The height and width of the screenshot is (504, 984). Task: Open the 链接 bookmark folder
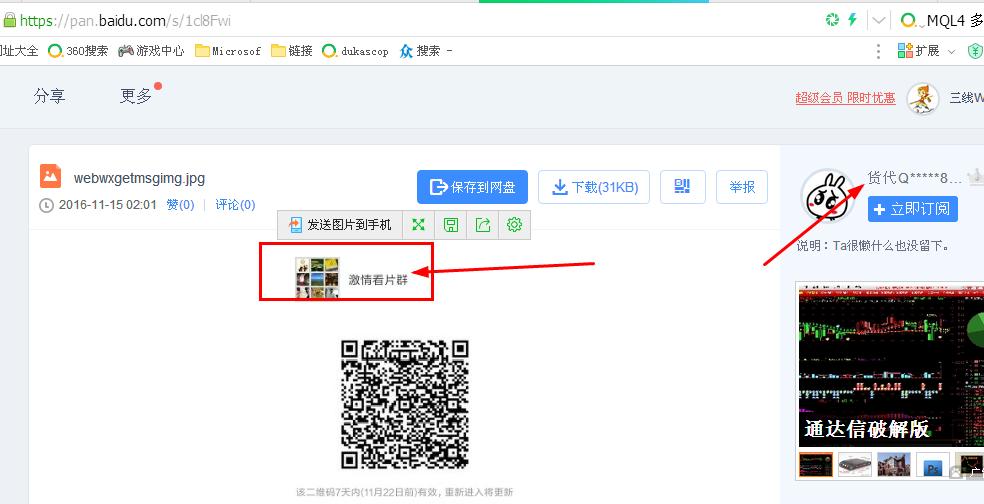(x=292, y=51)
